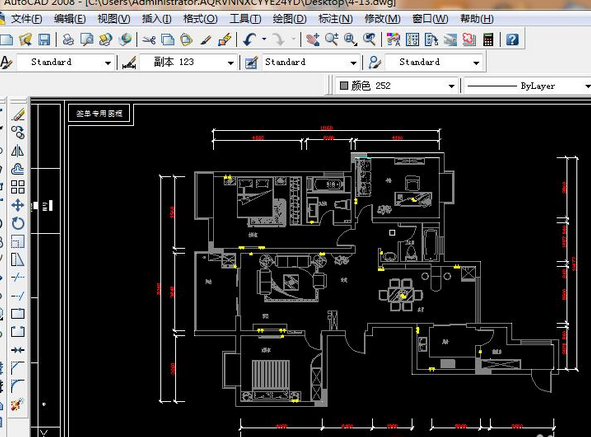This screenshot has height=437, width=591.
Task: Activate the Mirror tool
Action: [x=18, y=150]
